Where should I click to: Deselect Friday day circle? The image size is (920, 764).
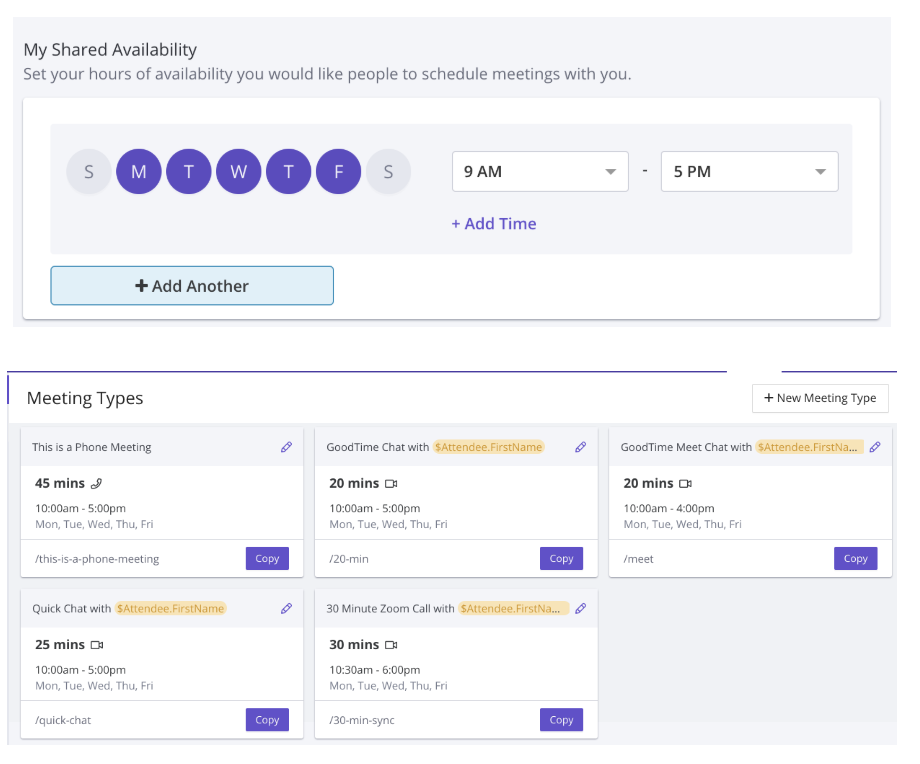pyautogui.click(x=339, y=171)
